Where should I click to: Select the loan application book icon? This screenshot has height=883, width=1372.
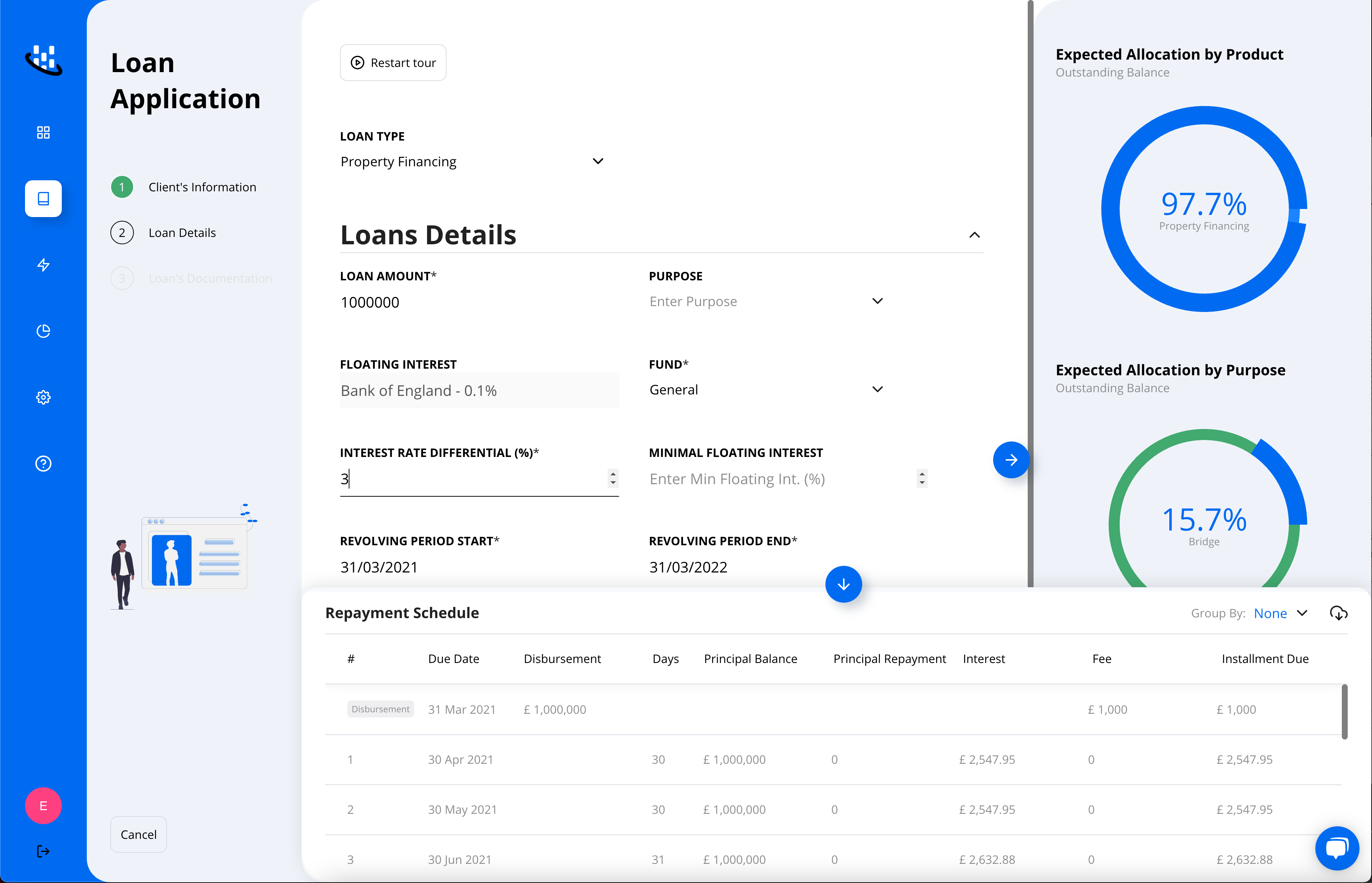pos(43,198)
